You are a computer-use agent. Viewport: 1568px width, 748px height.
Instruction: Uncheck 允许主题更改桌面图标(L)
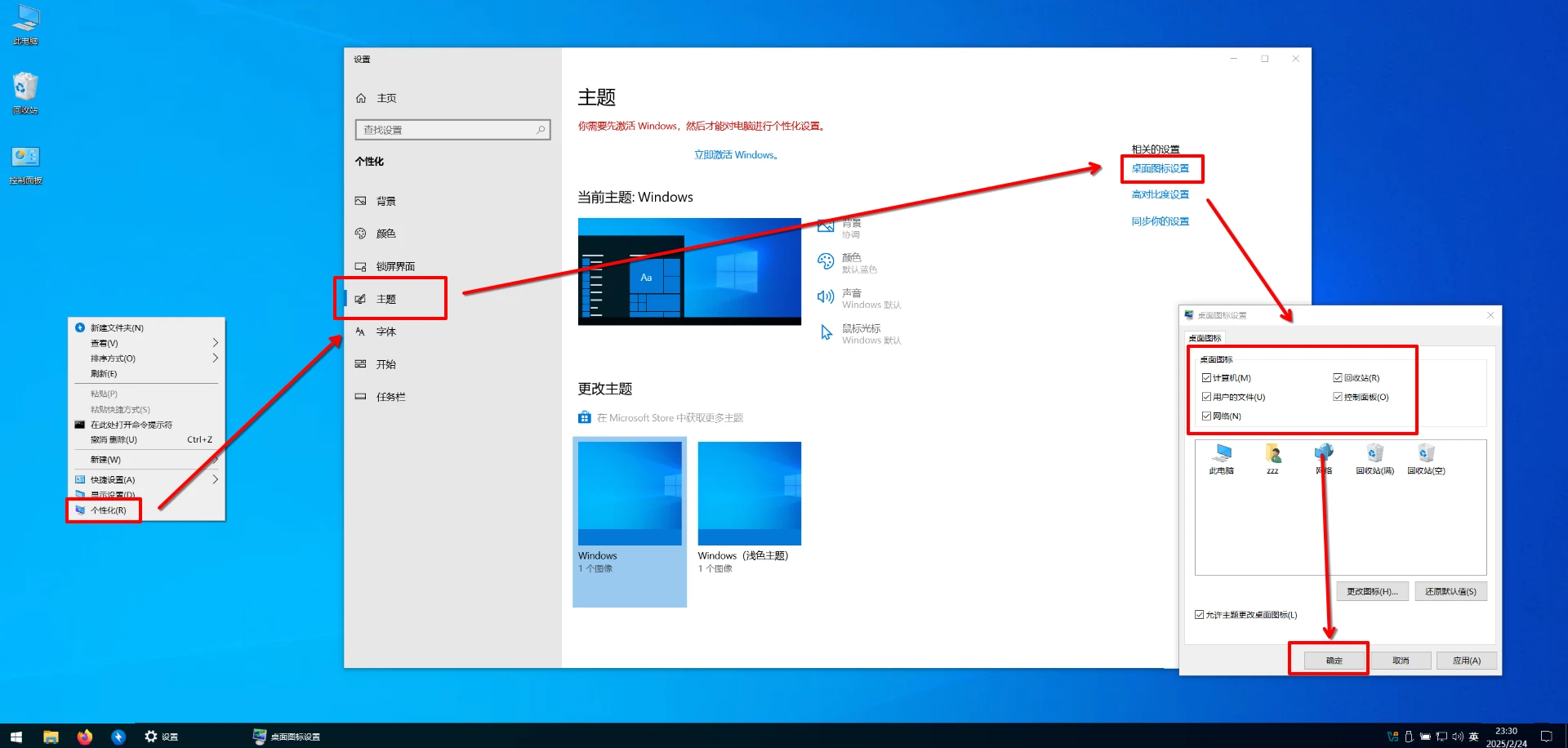(1199, 615)
